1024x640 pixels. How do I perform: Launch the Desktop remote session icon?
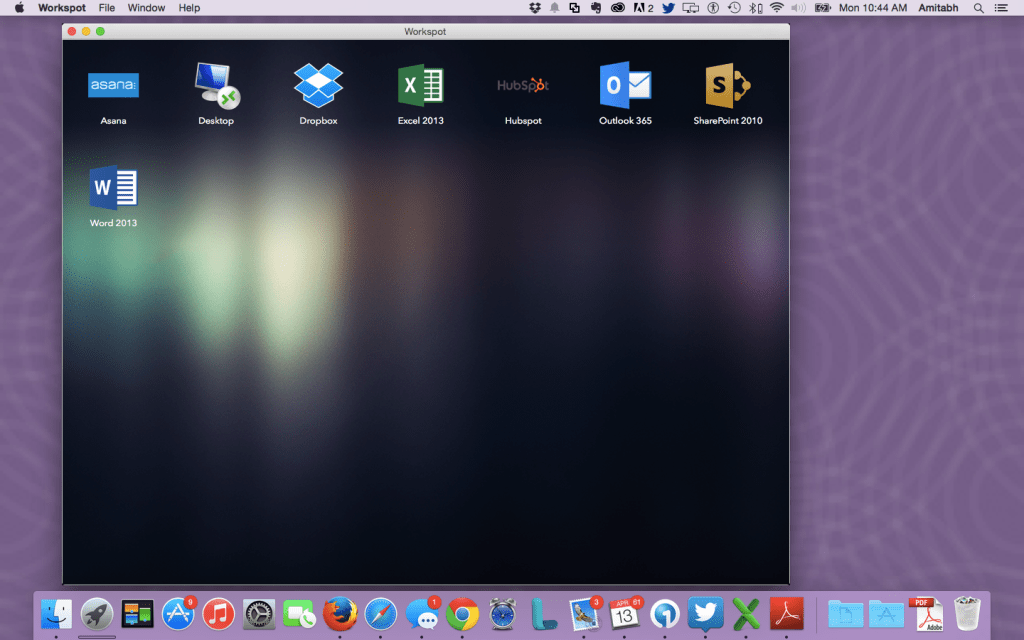217,85
